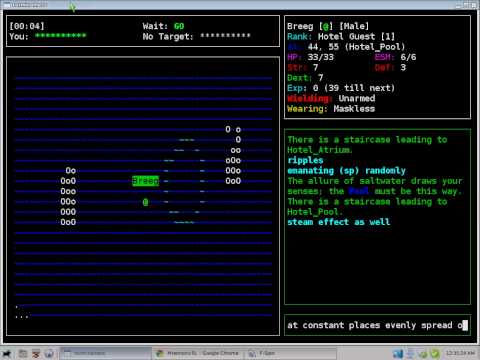Viewport: 480px width, 360px height.
Task: Click 'The allure of saltwater draws your' line
Action: point(375,181)
